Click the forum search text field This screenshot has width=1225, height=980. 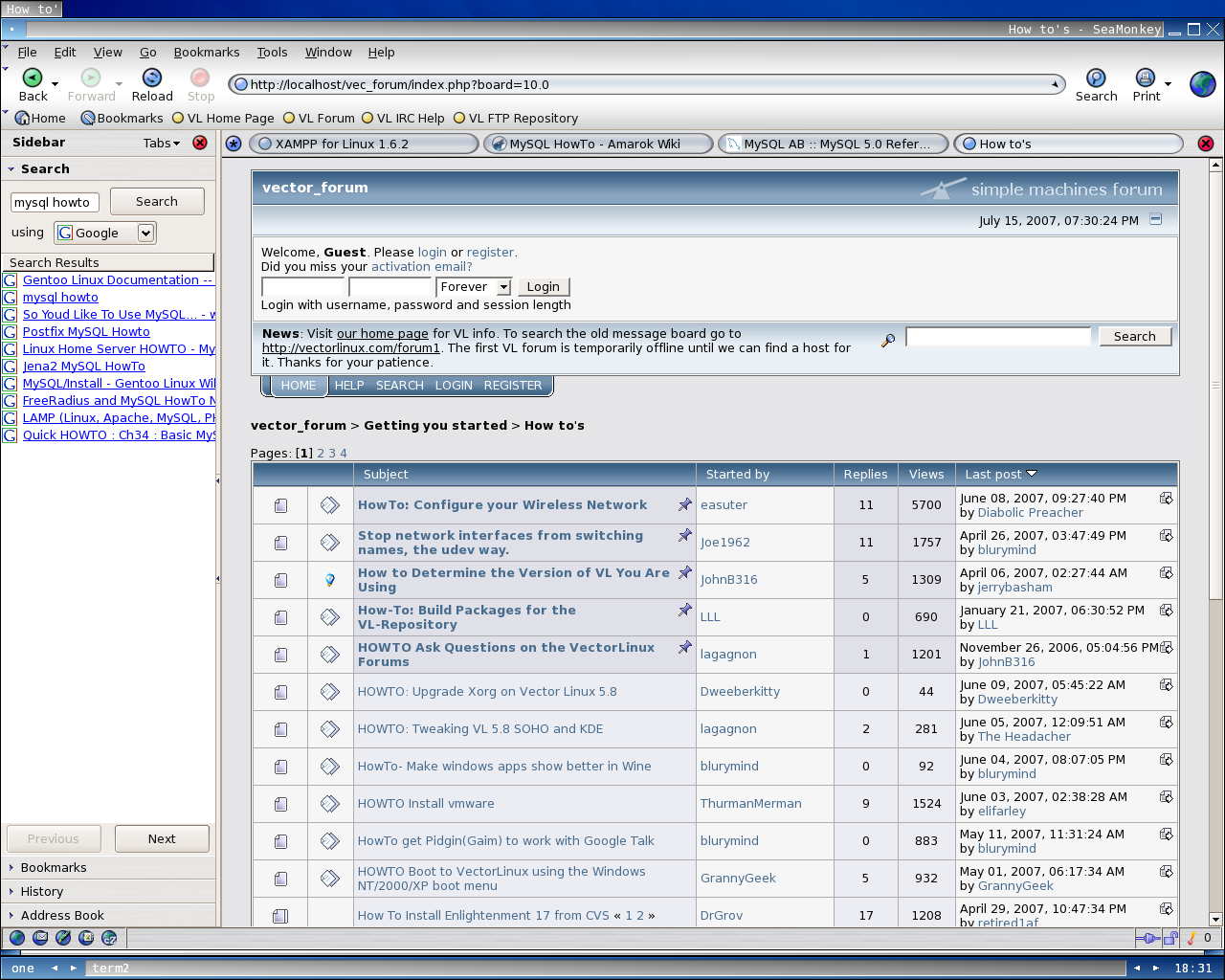(998, 336)
